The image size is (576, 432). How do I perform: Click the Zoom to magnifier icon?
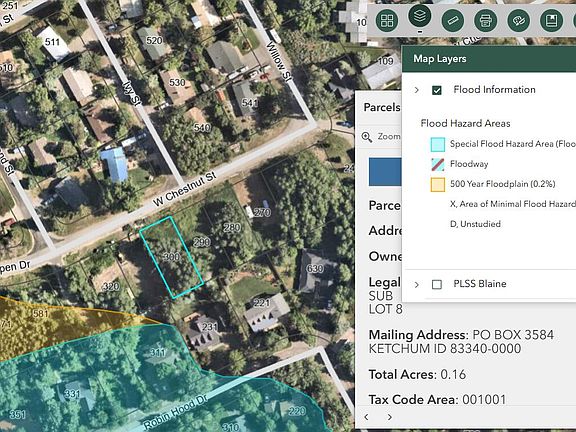[367, 137]
